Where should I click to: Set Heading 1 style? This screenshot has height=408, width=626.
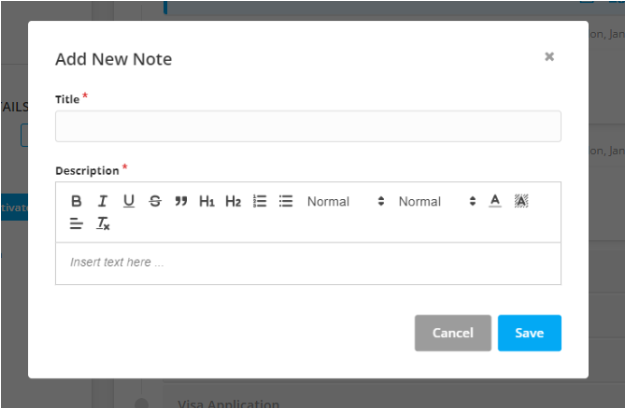[x=207, y=201]
